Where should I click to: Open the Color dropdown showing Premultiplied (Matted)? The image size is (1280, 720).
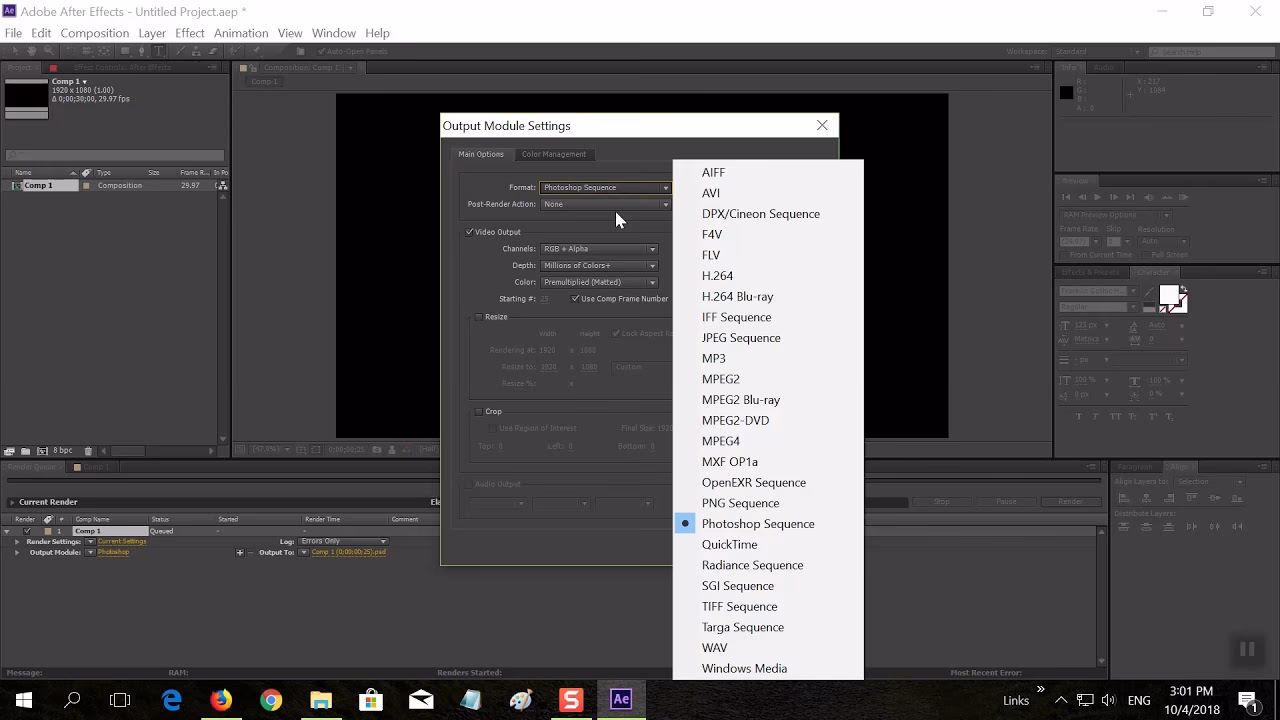599,282
